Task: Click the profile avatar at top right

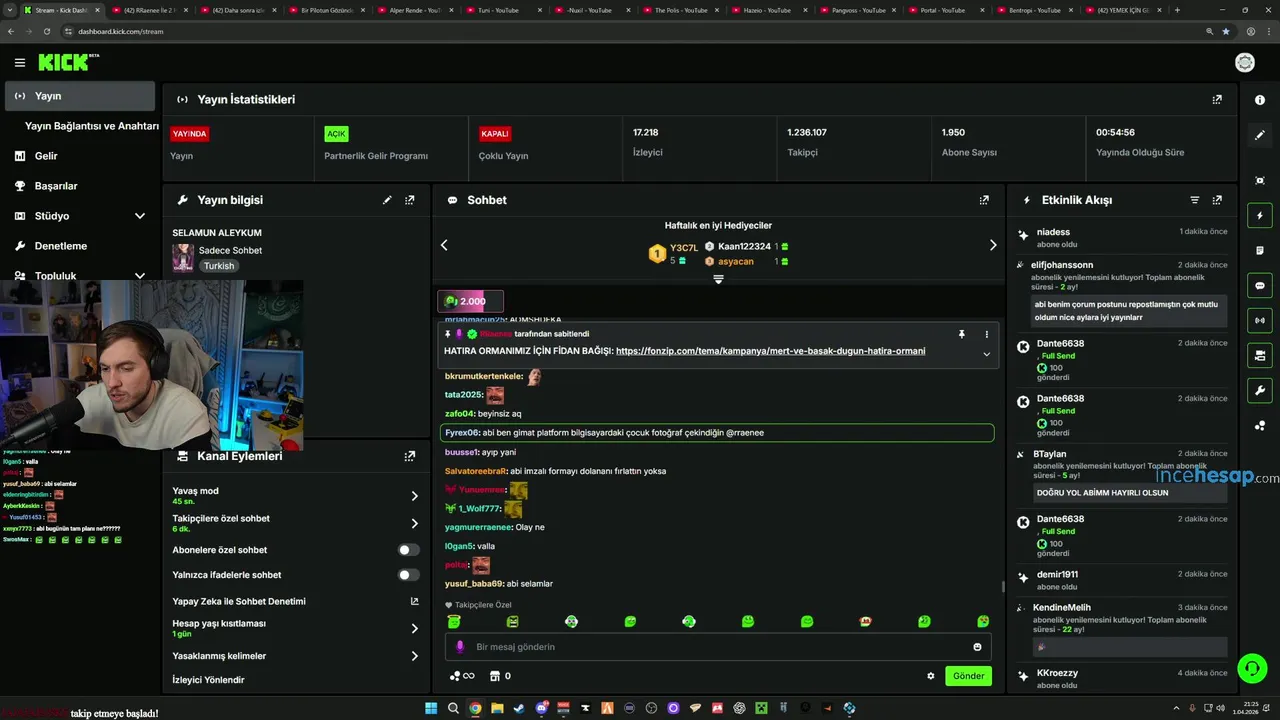Action: tap(1245, 63)
